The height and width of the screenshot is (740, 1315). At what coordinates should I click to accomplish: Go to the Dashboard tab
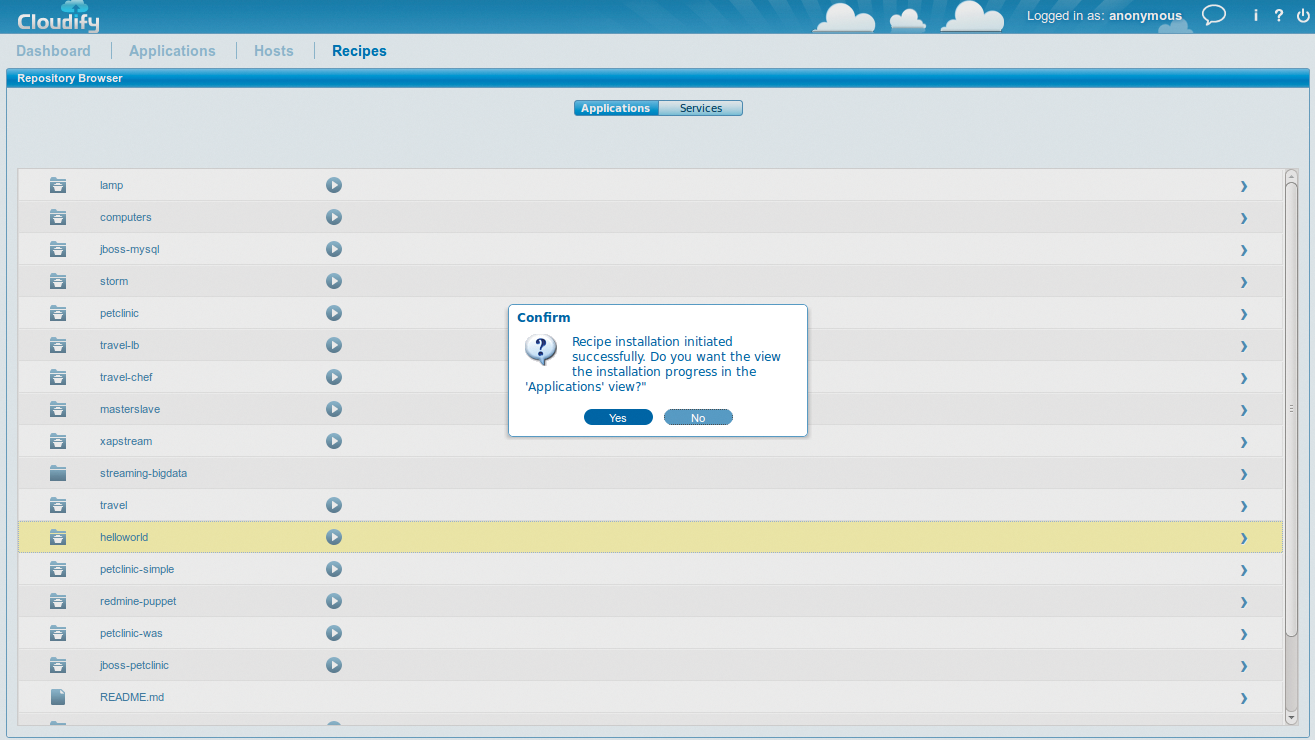(x=53, y=50)
